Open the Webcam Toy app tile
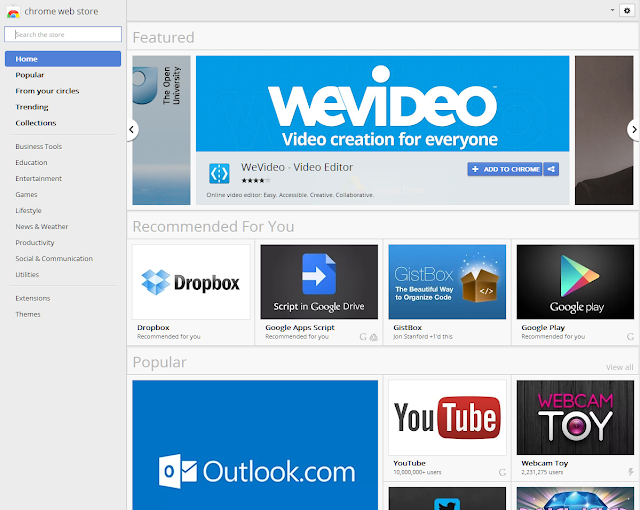Image resolution: width=640 pixels, height=510 pixels. [x=575, y=417]
